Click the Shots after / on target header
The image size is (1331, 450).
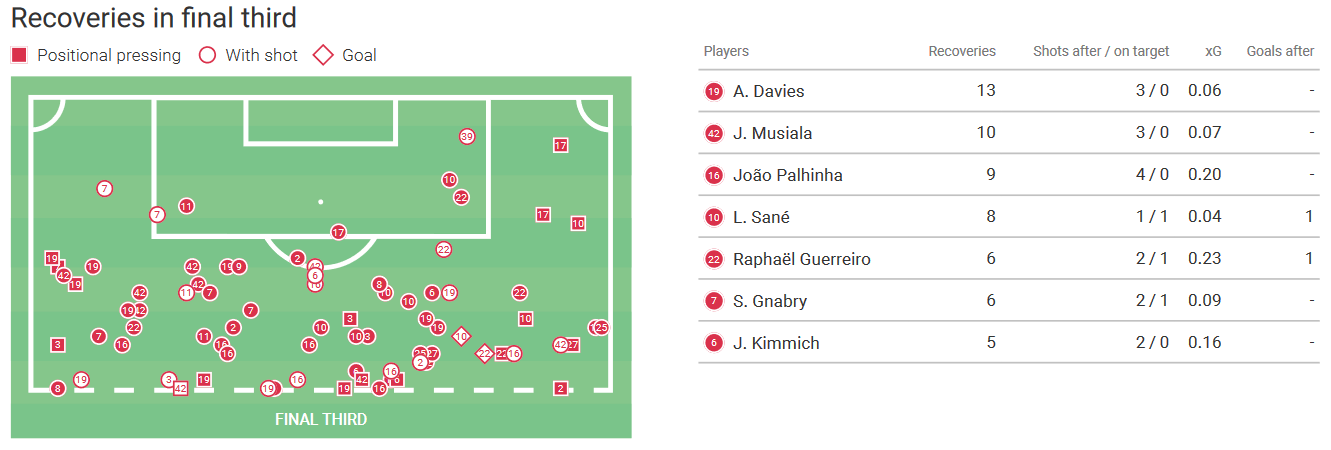coord(1100,51)
